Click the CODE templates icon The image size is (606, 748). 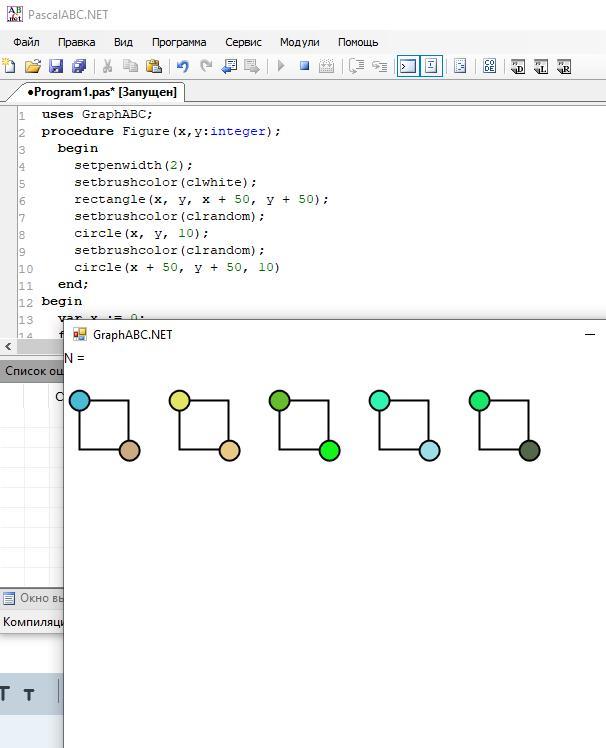489,66
